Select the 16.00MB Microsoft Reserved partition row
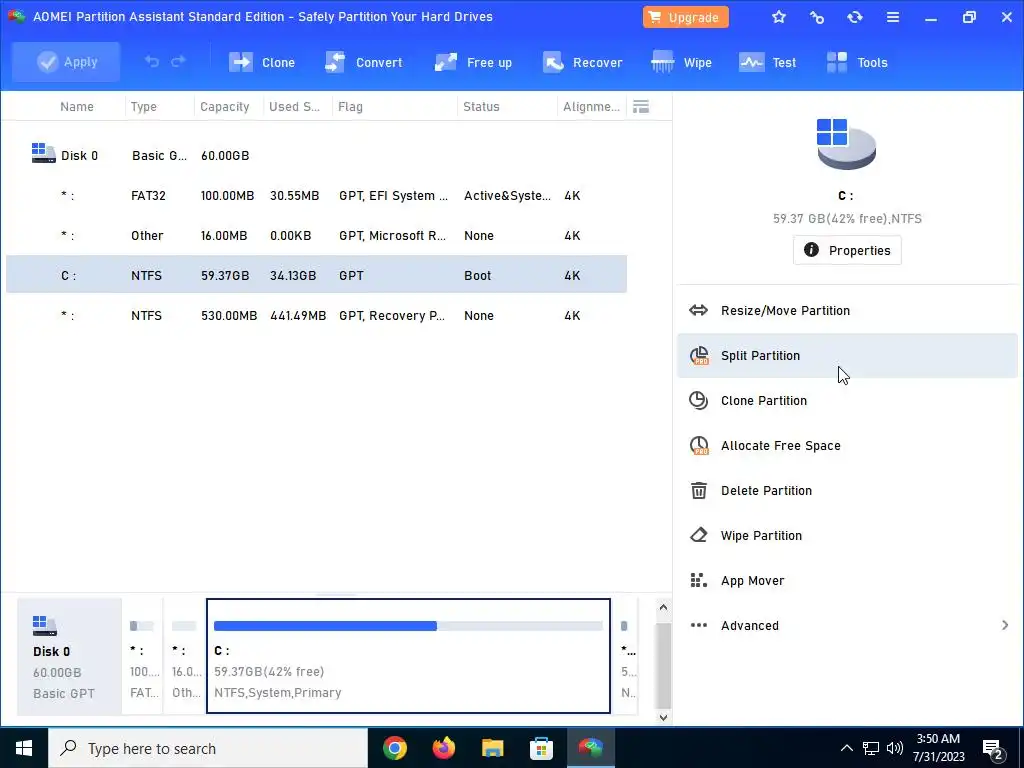Screen dimensions: 1024x768 pos(316,236)
